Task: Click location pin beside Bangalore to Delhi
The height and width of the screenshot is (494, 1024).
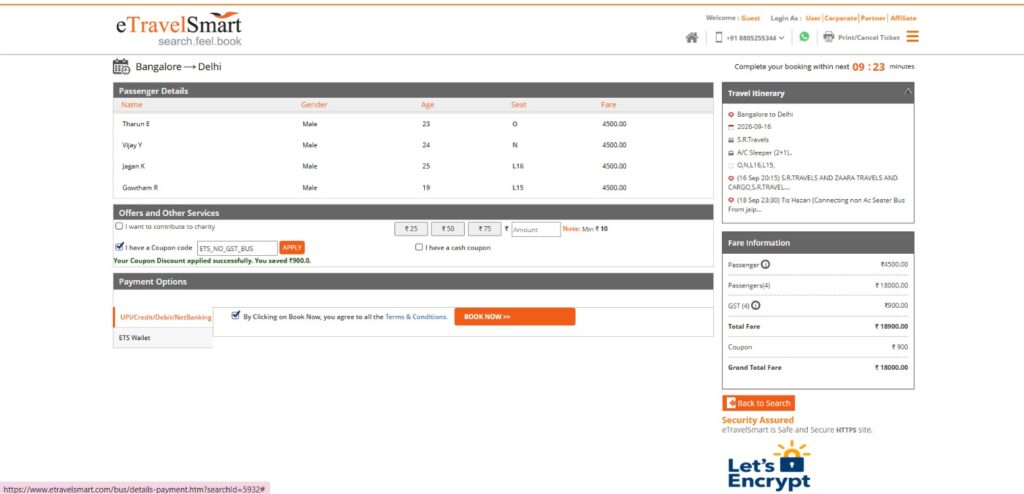Action: [x=731, y=114]
